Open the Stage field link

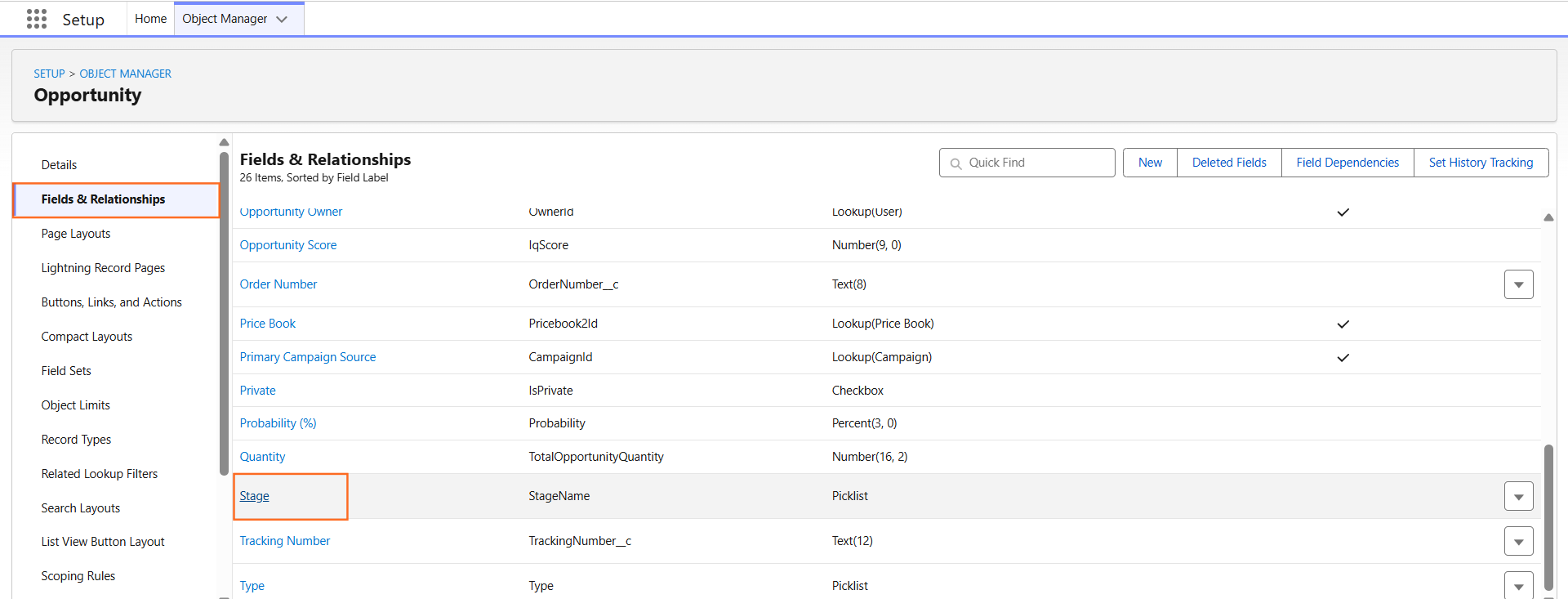pyautogui.click(x=254, y=496)
